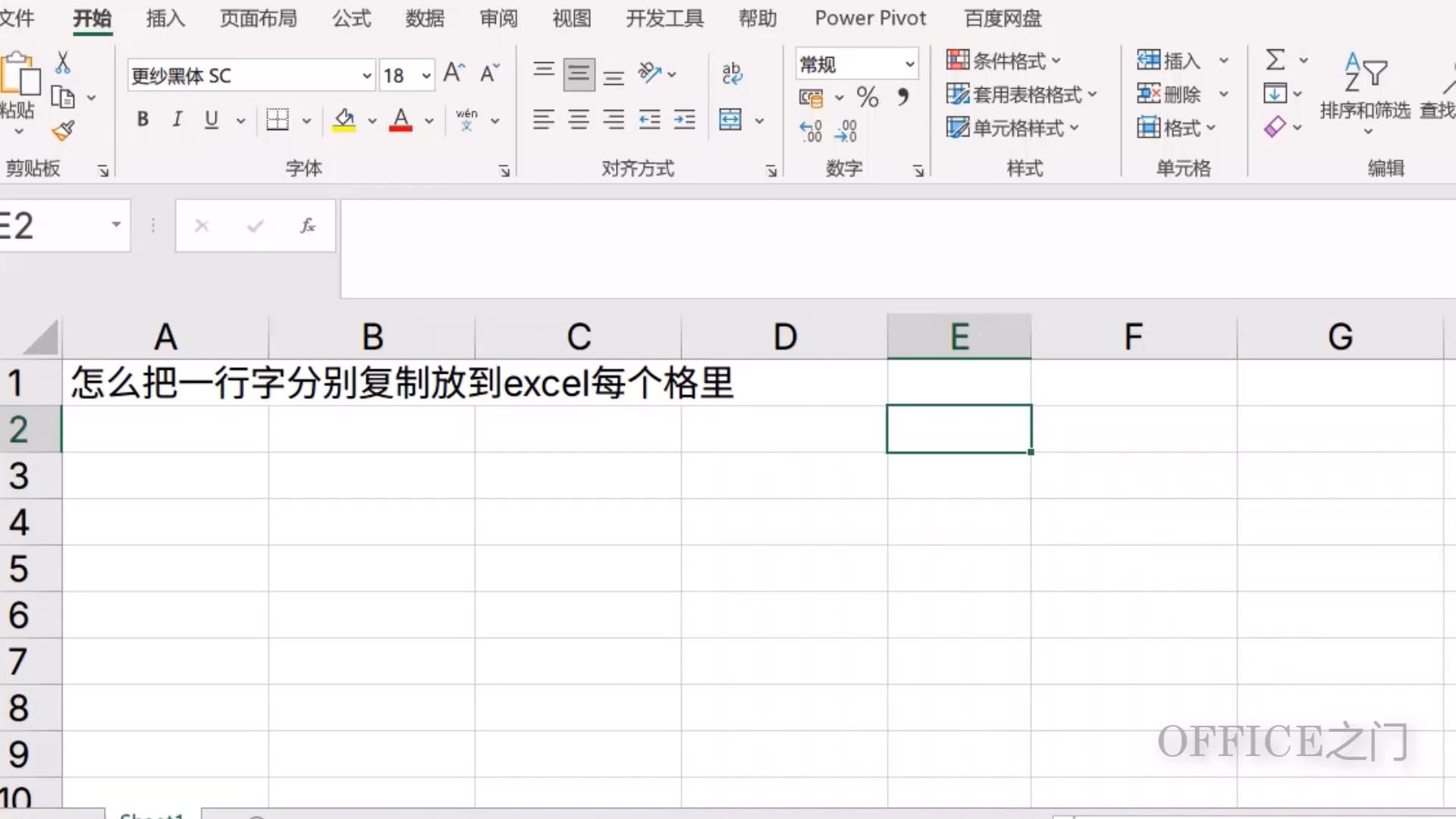Expand the number format dropdown showing 常规
This screenshot has width=1456, height=819.
click(909, 64)
